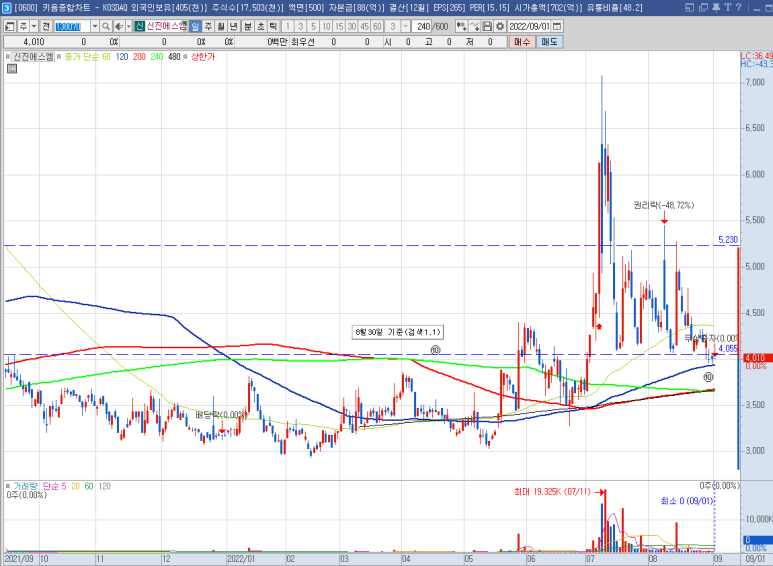The width and height of the screenshot is (773, 566).
Task: Choose the 30 interval button
Action: pyautogui.click(x=351, y=27)
